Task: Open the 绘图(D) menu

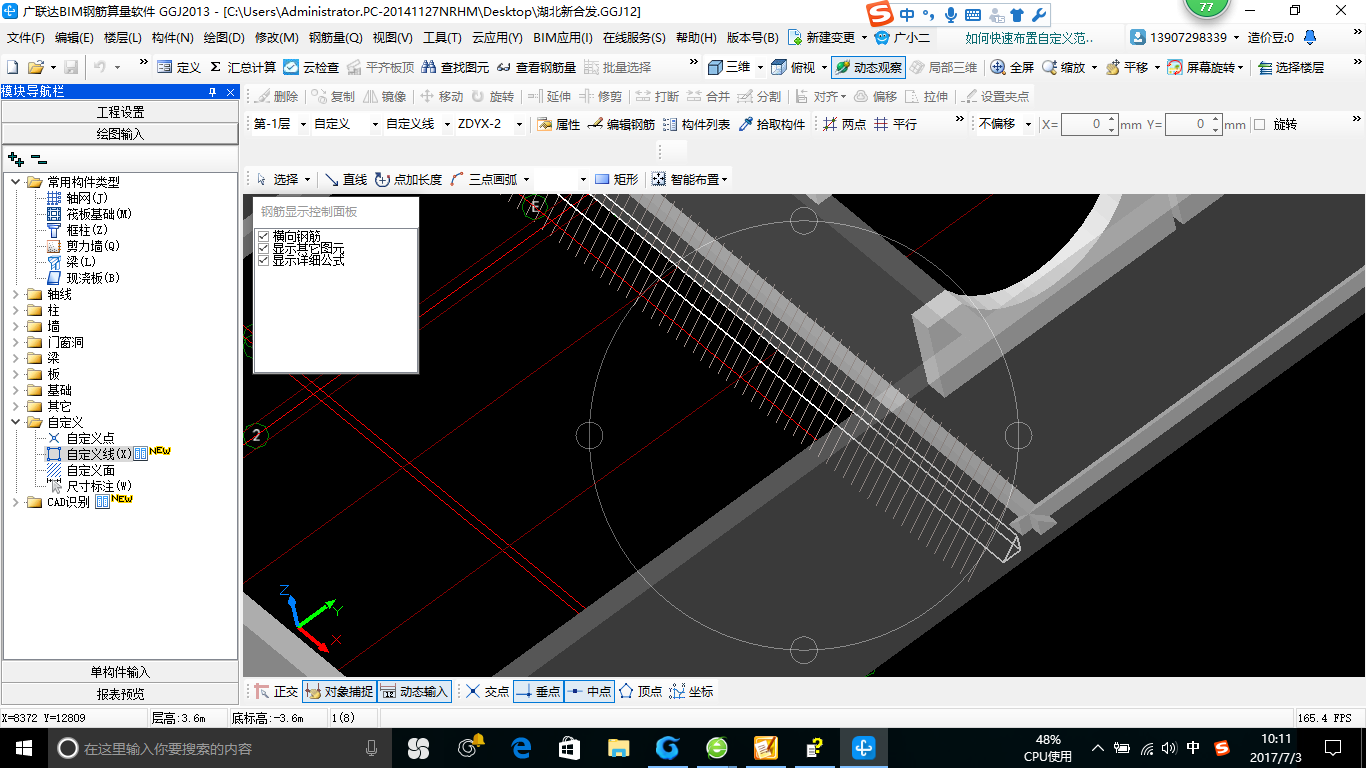Action: 223,38
